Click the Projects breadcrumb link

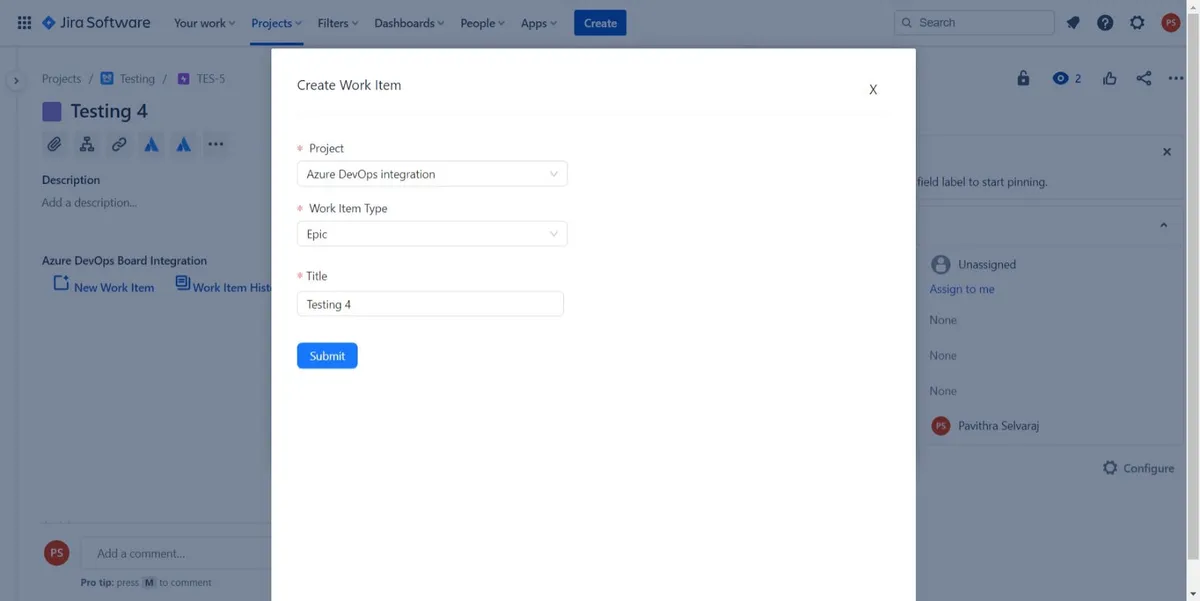(61, 78)
